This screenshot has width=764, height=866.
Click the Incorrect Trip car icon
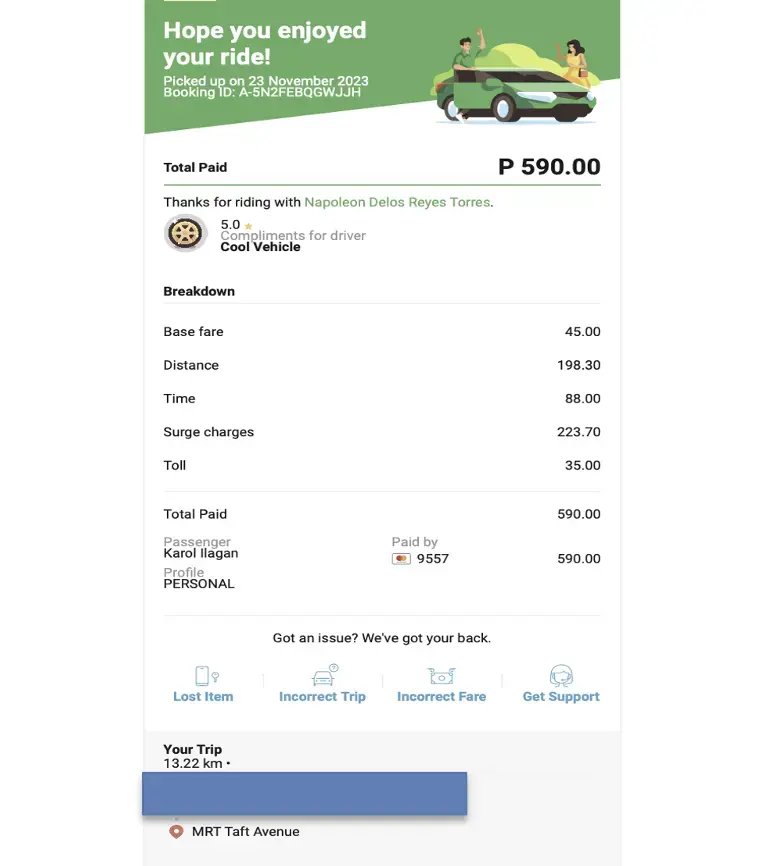click(324, 675)
